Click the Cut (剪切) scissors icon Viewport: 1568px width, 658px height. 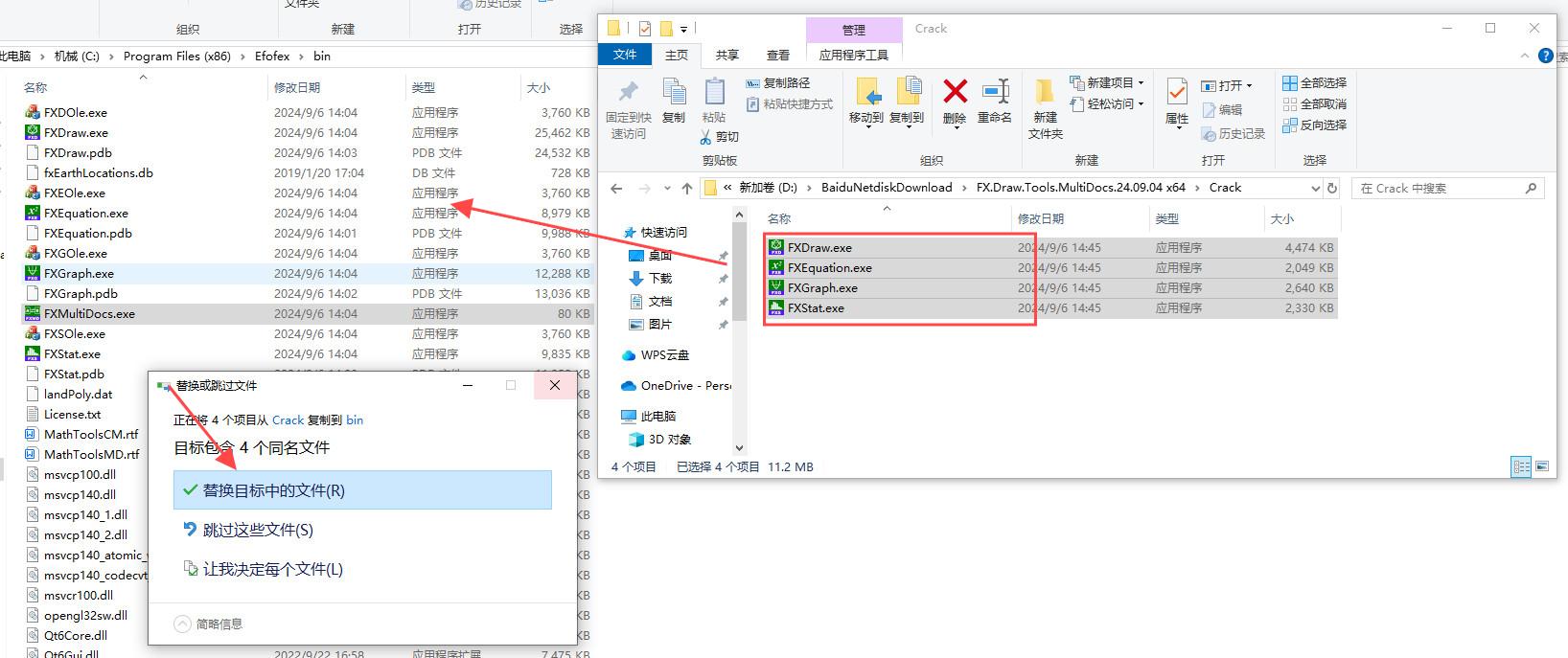pos(719,137)
